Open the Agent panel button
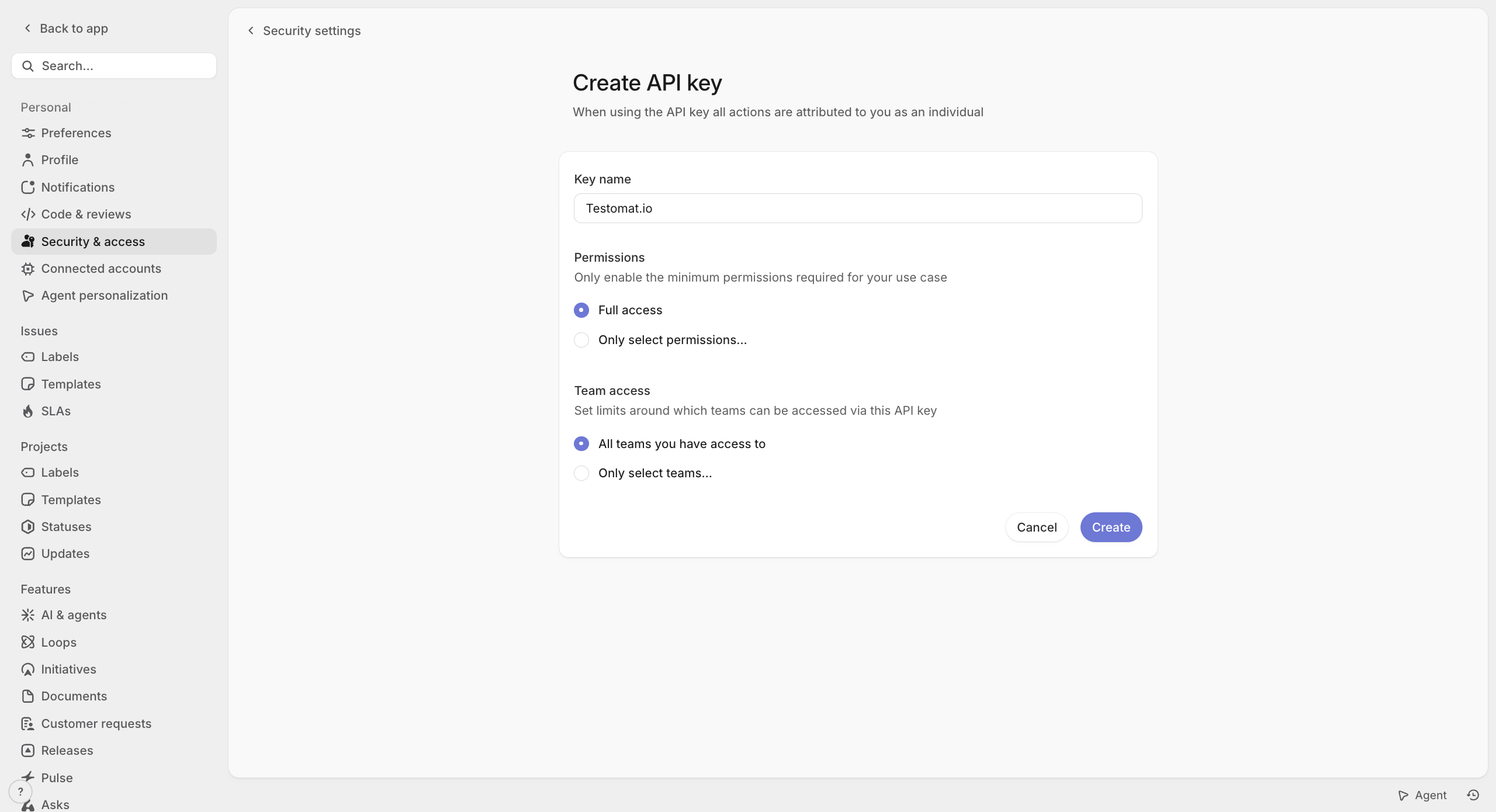This screenshot has height=812, width=1496. coord(1422,795)
